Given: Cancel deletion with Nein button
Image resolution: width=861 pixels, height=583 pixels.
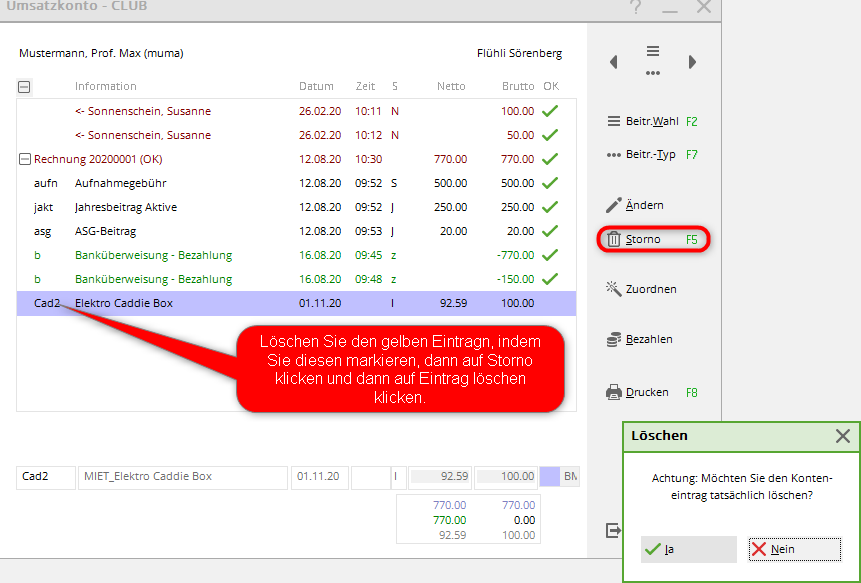Looking at the screenshot, I should (x=793, y=549).
